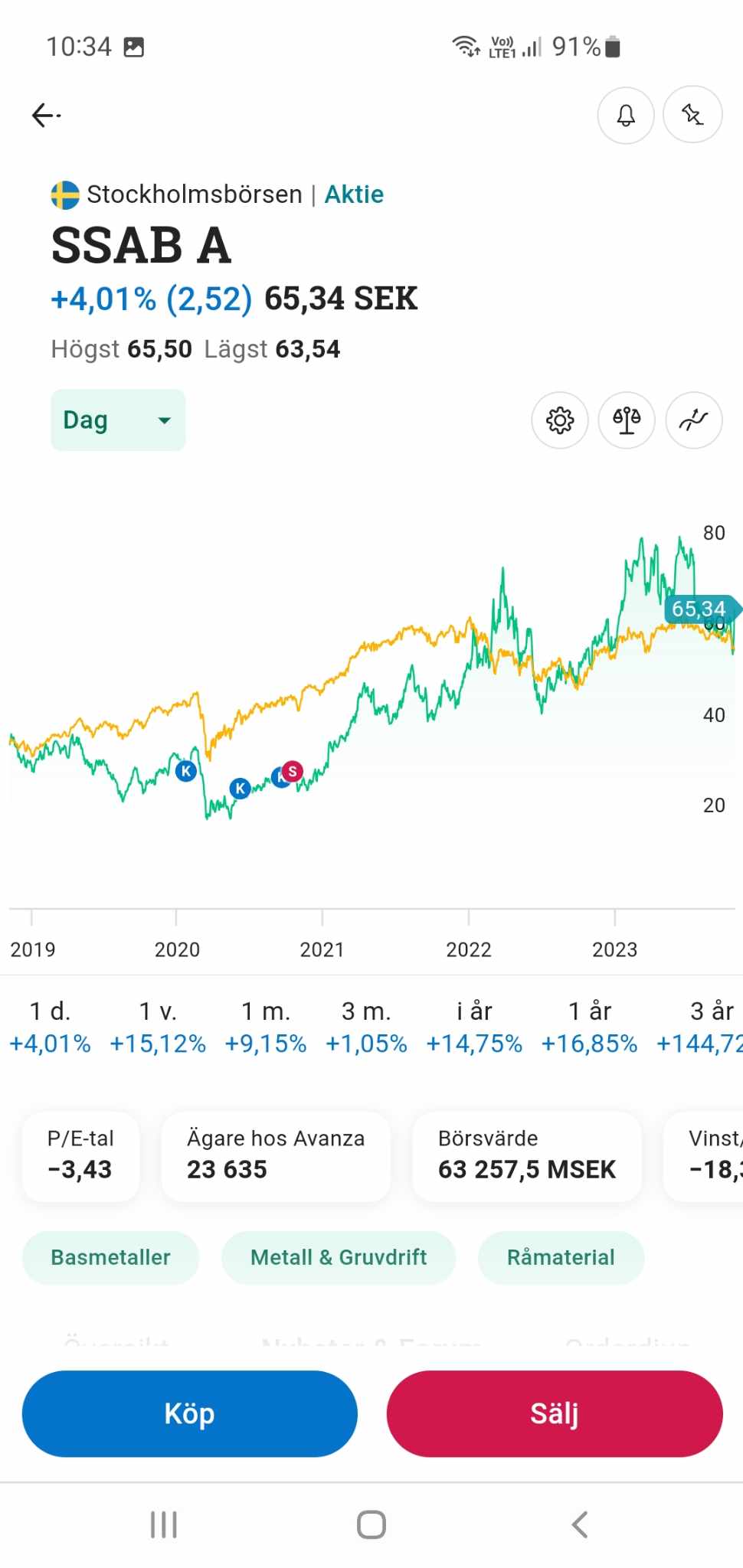Tap the Basmetaller category chip

pos(110,1257)
